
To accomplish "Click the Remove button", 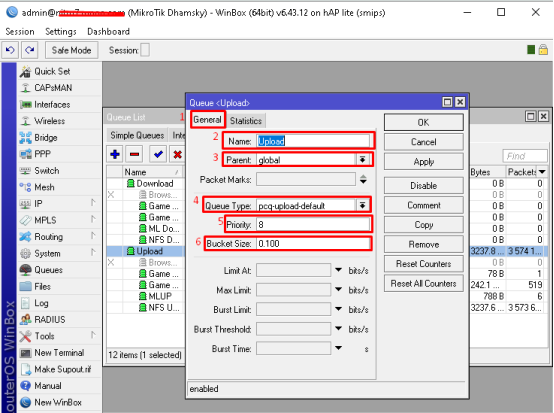I will (x=424, y=244).
